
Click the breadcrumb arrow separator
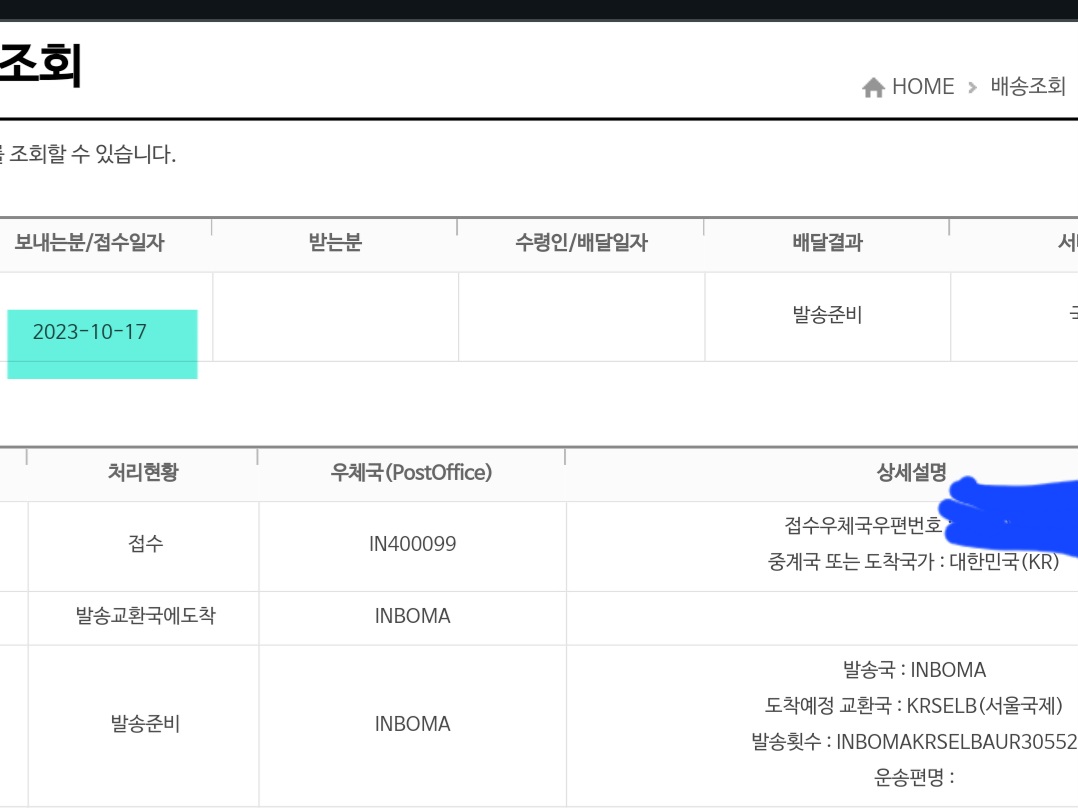tap(972, 88)
